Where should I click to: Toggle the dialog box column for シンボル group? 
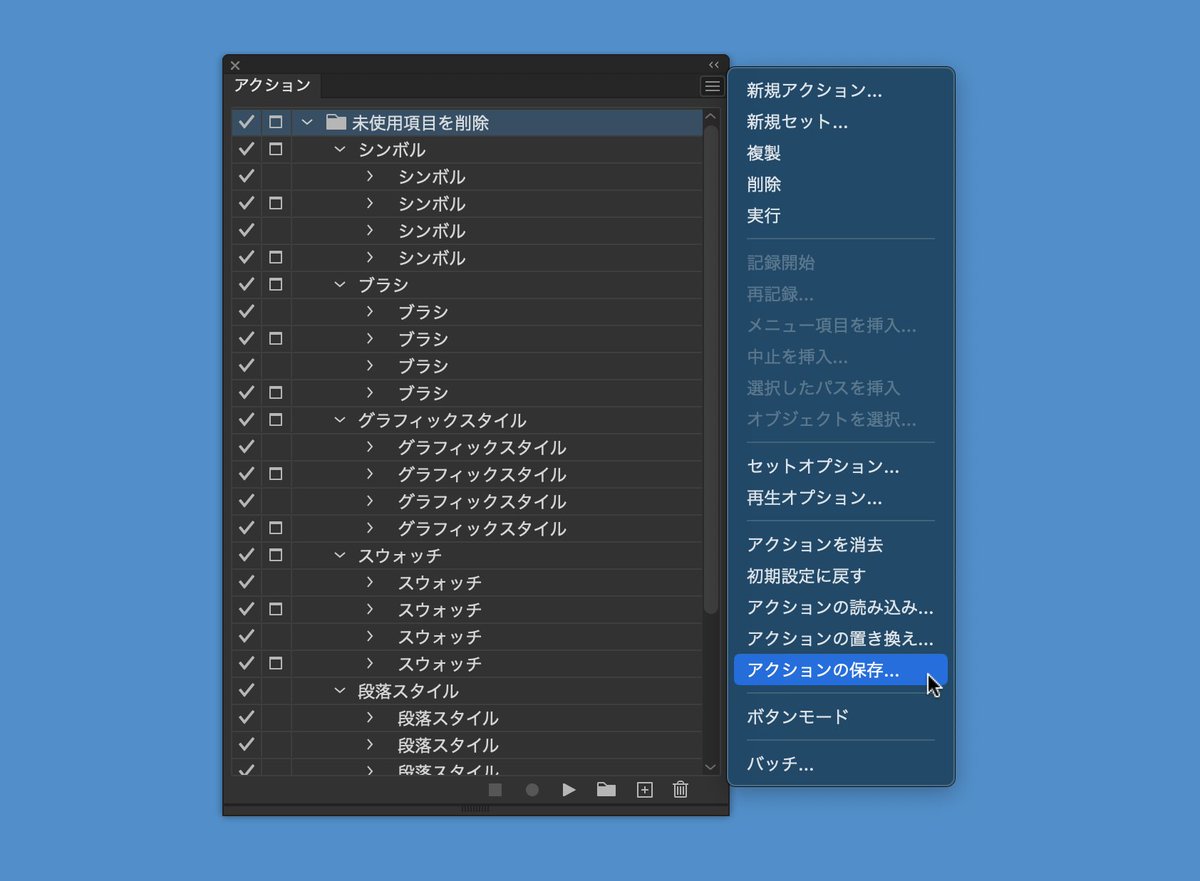coord(278,148)
